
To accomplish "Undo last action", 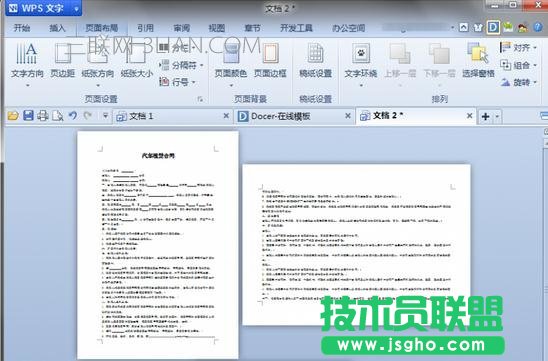I will (72, 116).
